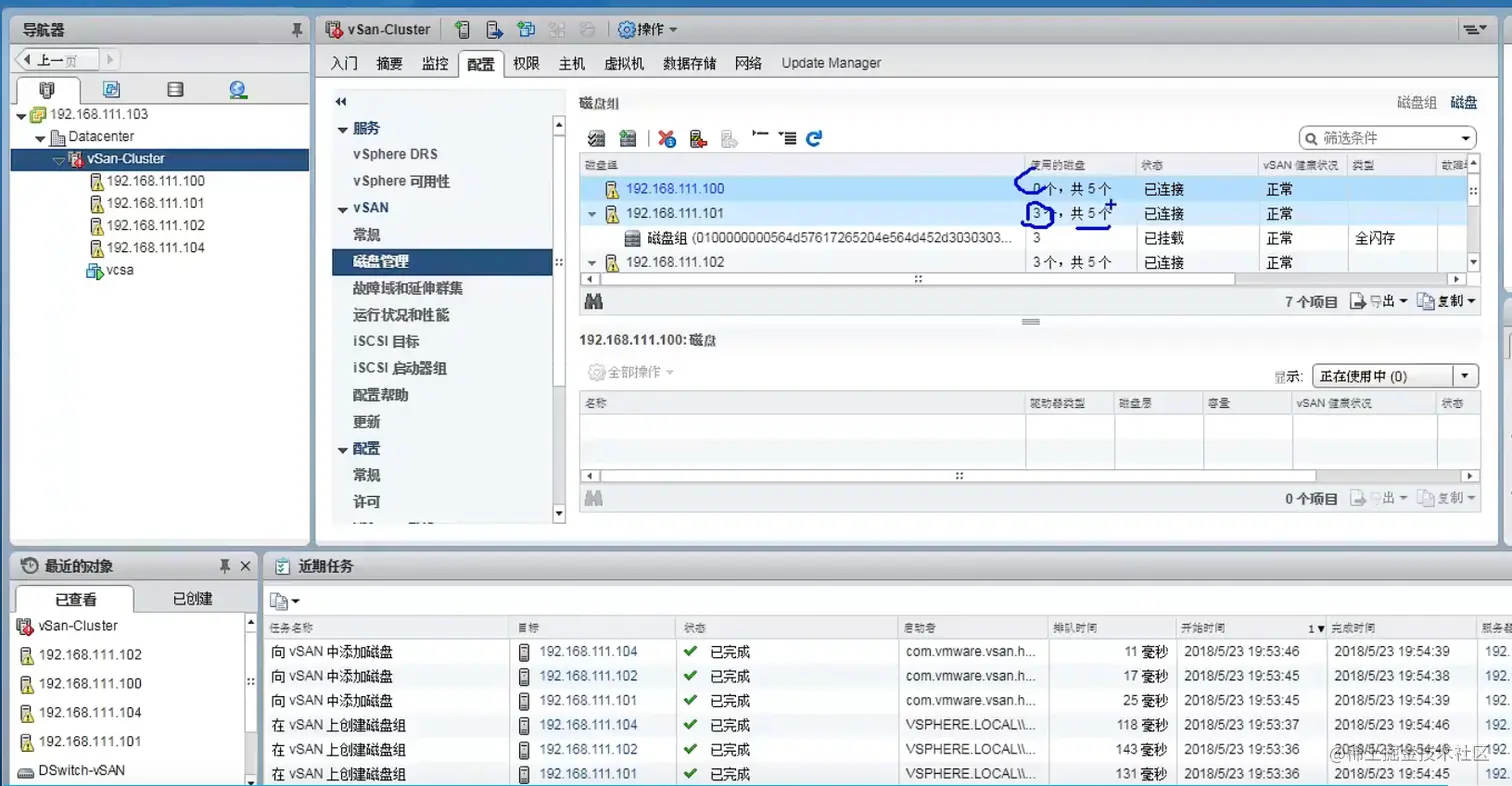Switch to the 摘要 tab
The width and height of the screenshot is (1512, 786).
coord(389,63)
